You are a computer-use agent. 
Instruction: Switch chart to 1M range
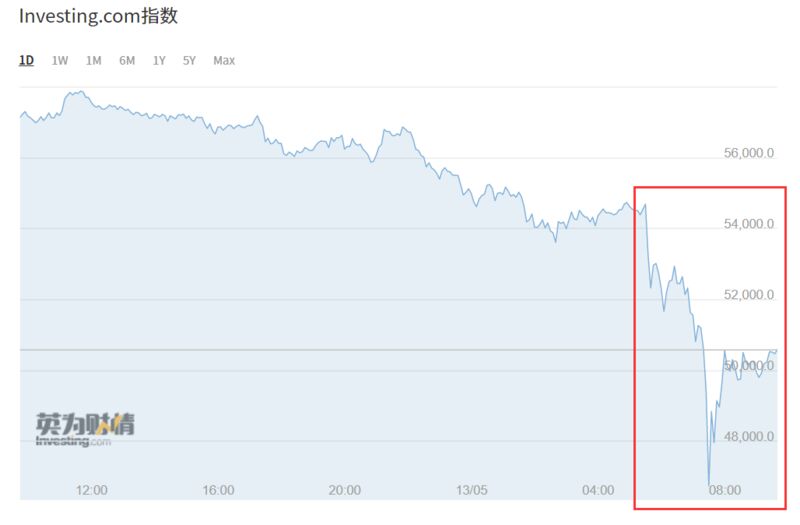tap(93, 60)
